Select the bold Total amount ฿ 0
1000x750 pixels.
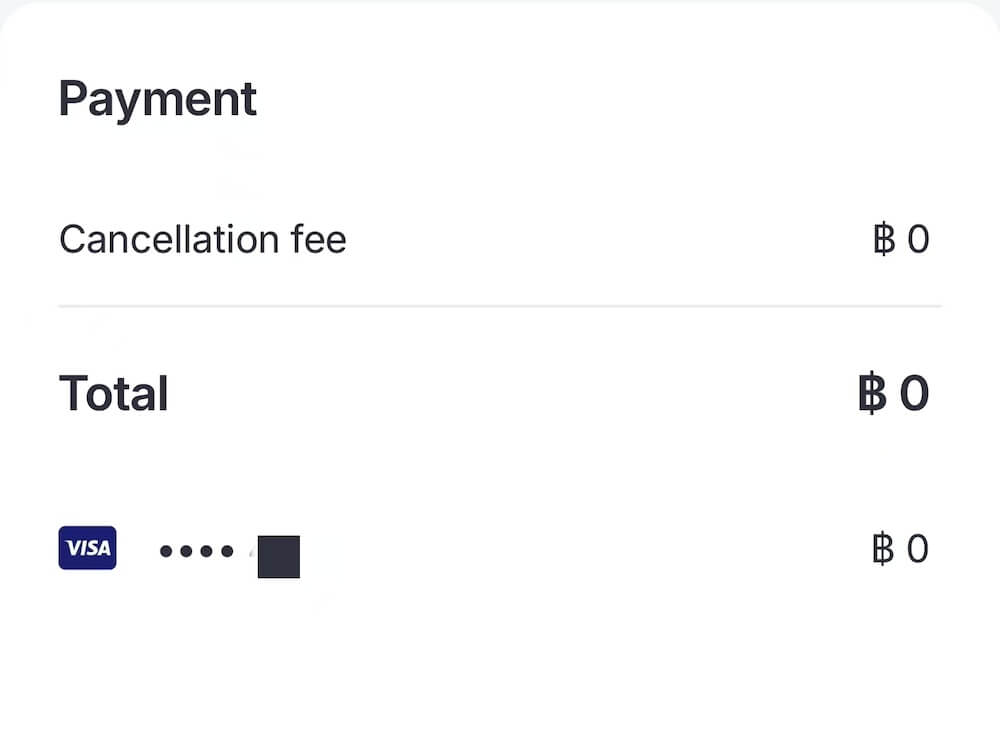(893, 393)
